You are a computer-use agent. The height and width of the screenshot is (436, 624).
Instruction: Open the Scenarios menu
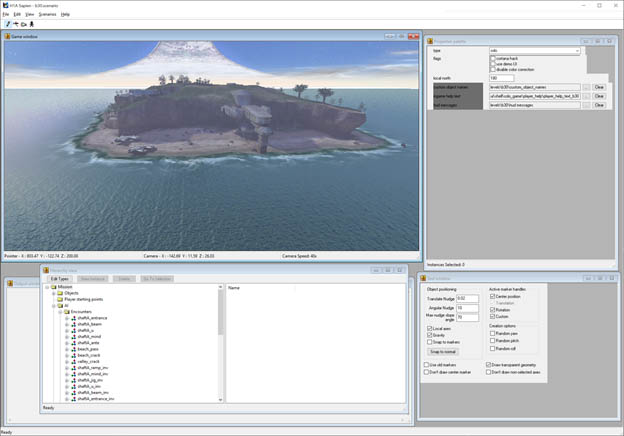point(47,14)
